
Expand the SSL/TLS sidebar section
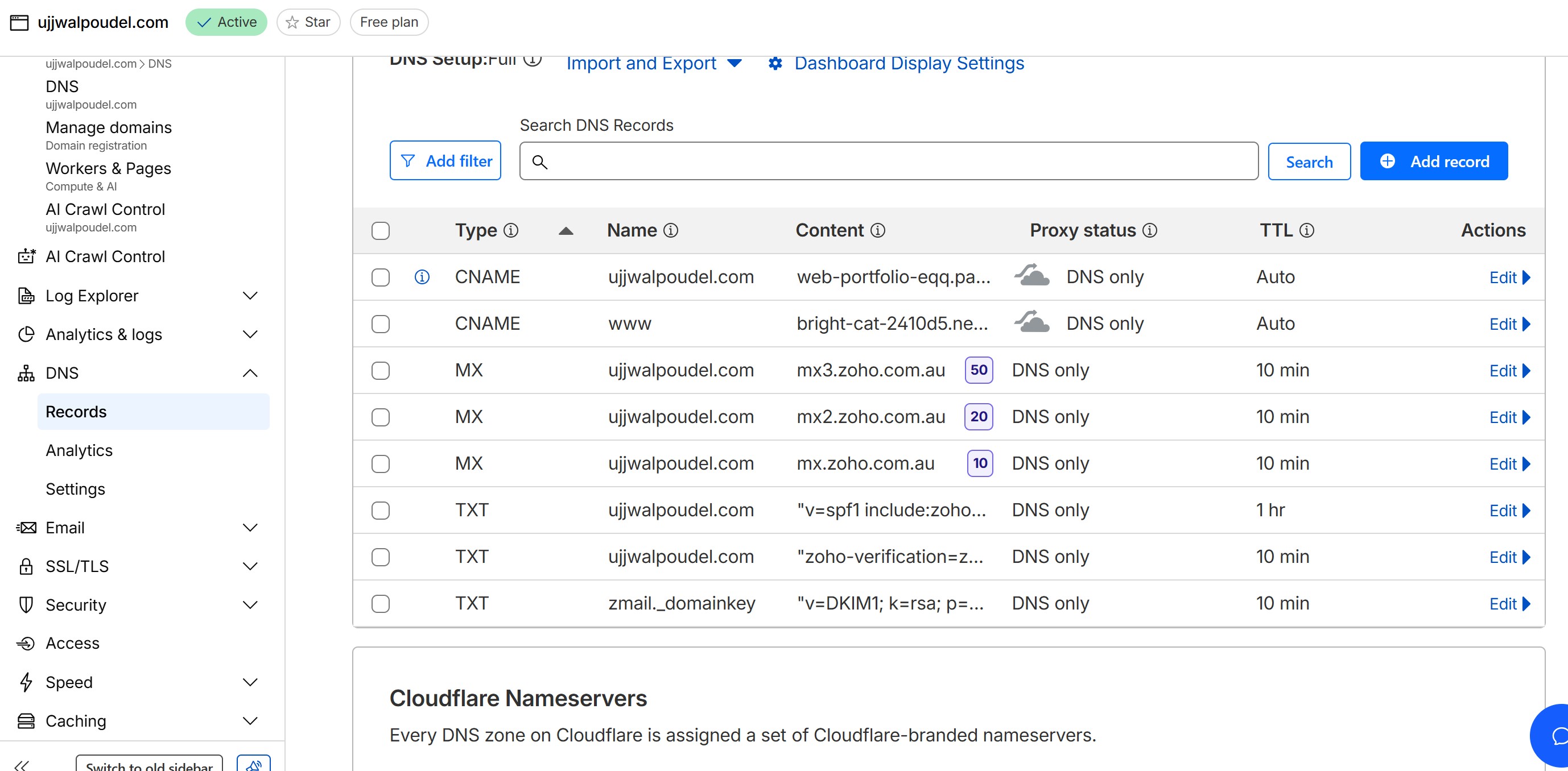(250, 566)
